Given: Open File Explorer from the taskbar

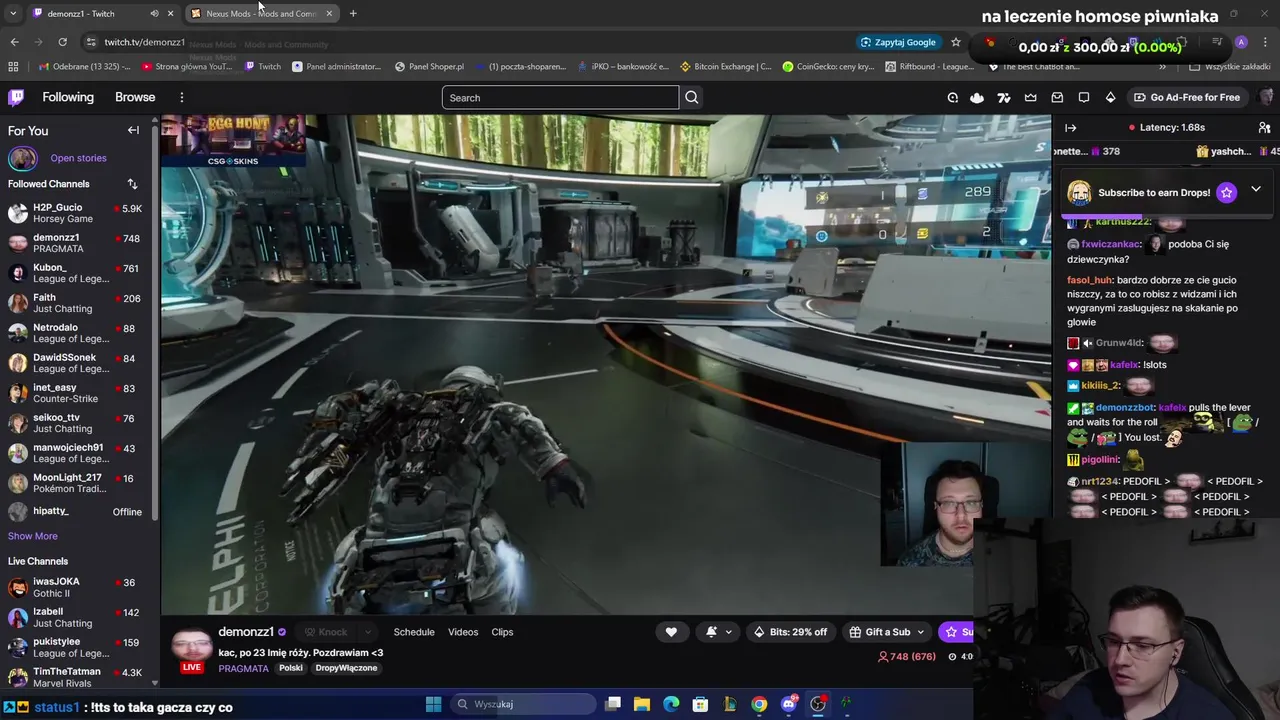Looking at the screenshot, I should tap(642, 704).
